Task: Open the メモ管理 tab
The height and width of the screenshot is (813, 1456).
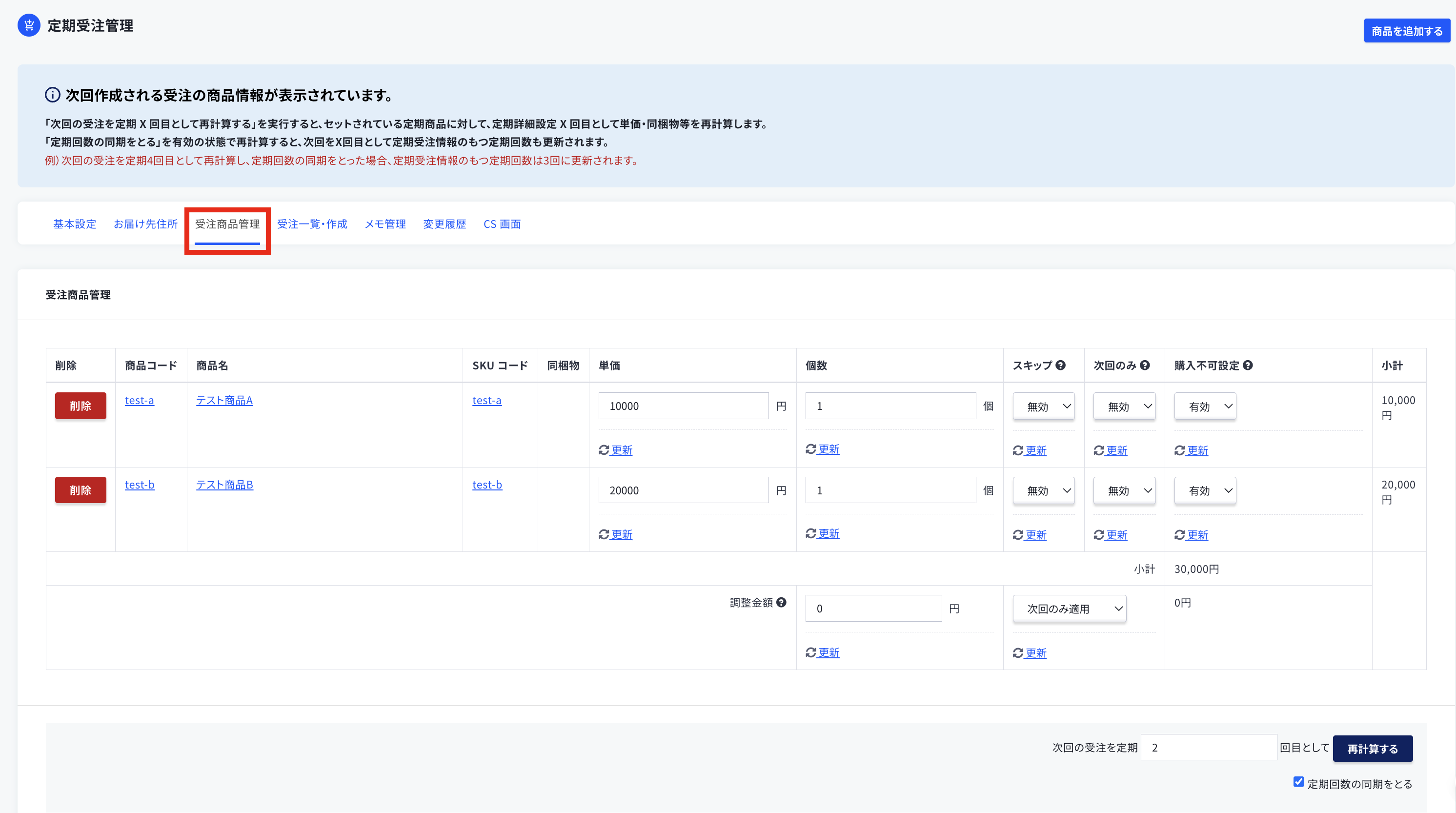Action: [385, 224]
